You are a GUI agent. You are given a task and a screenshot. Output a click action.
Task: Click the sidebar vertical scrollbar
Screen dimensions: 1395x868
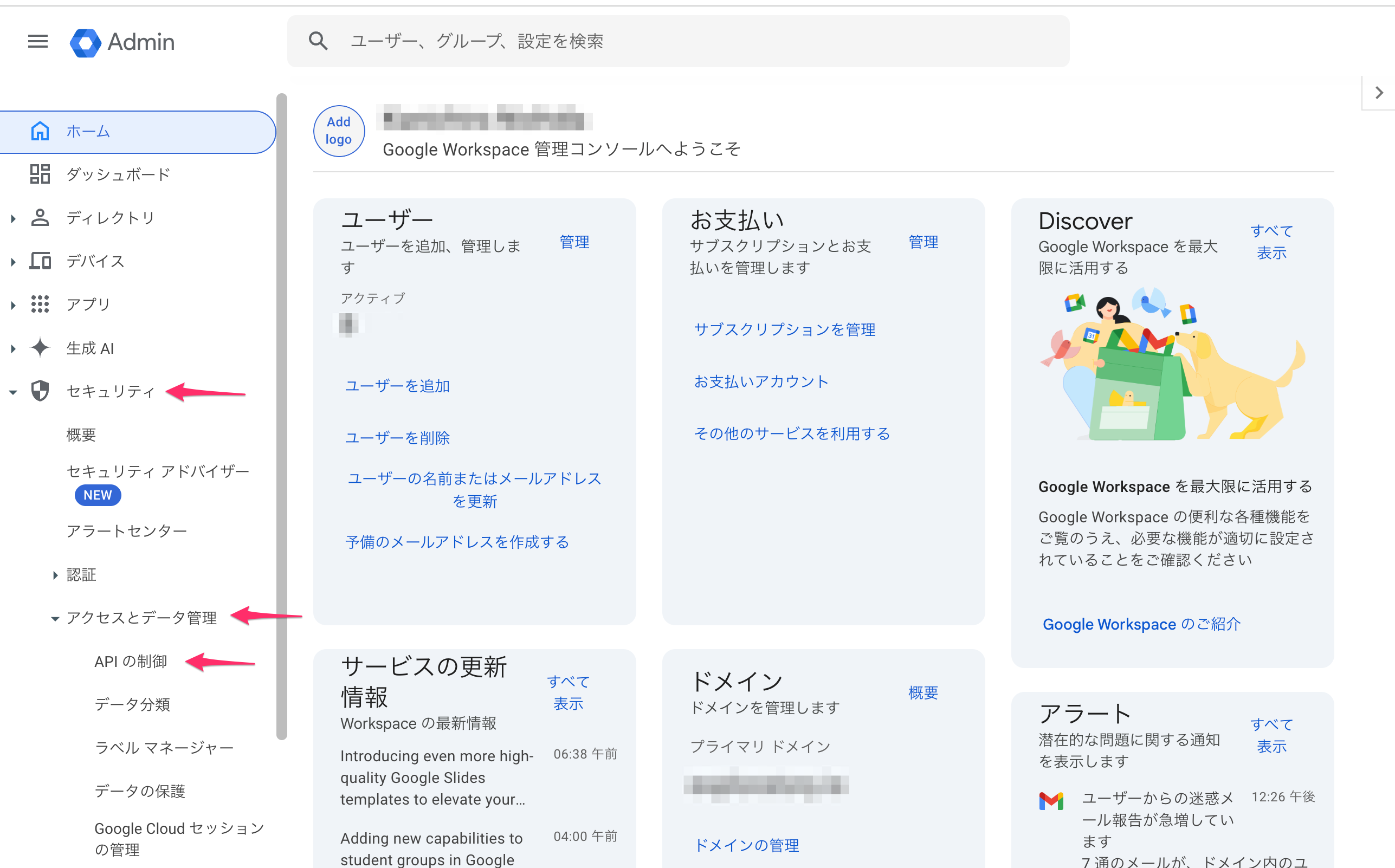coord(281,416)
